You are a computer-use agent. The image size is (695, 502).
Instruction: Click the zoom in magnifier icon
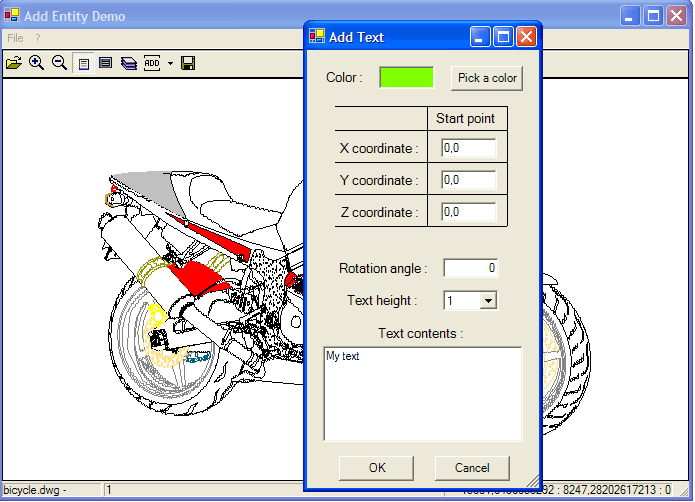[x=37, y=63]
